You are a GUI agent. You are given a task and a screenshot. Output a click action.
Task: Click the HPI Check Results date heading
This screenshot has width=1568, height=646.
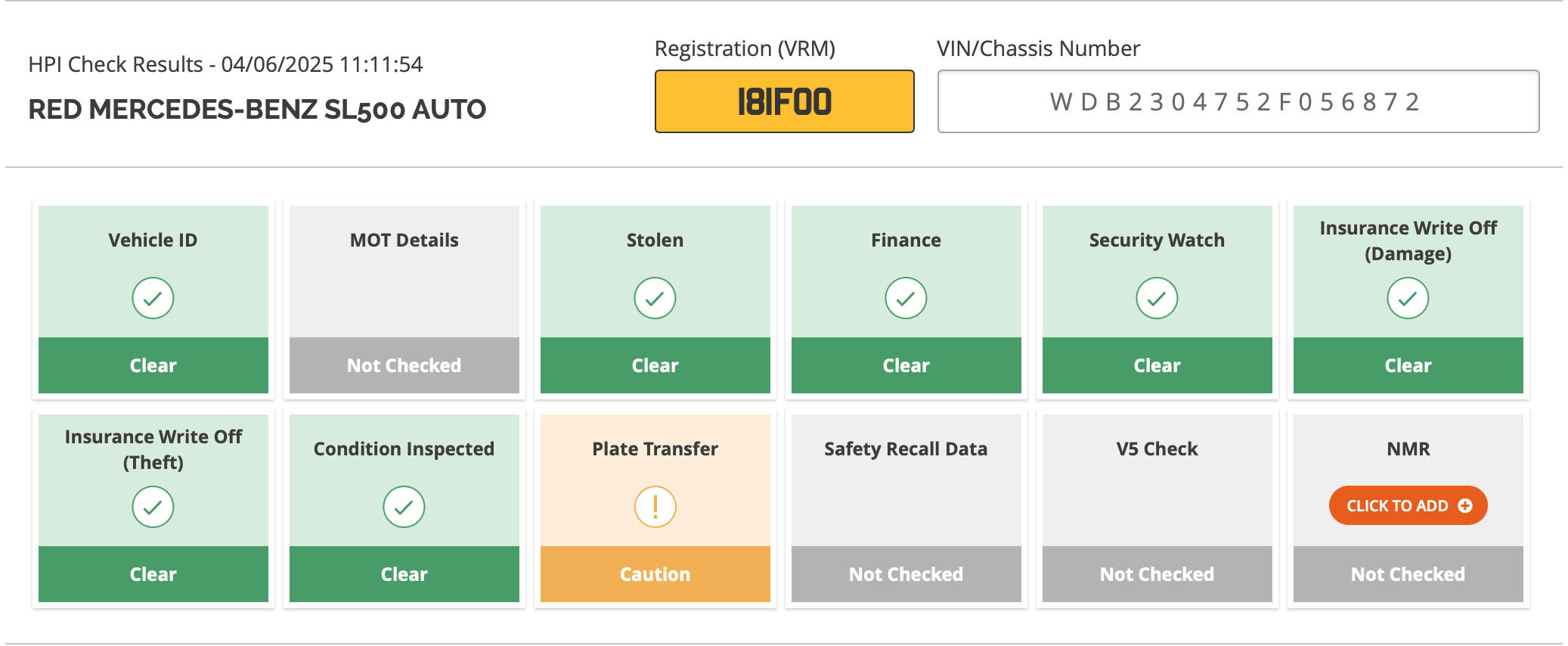point(225,64)
